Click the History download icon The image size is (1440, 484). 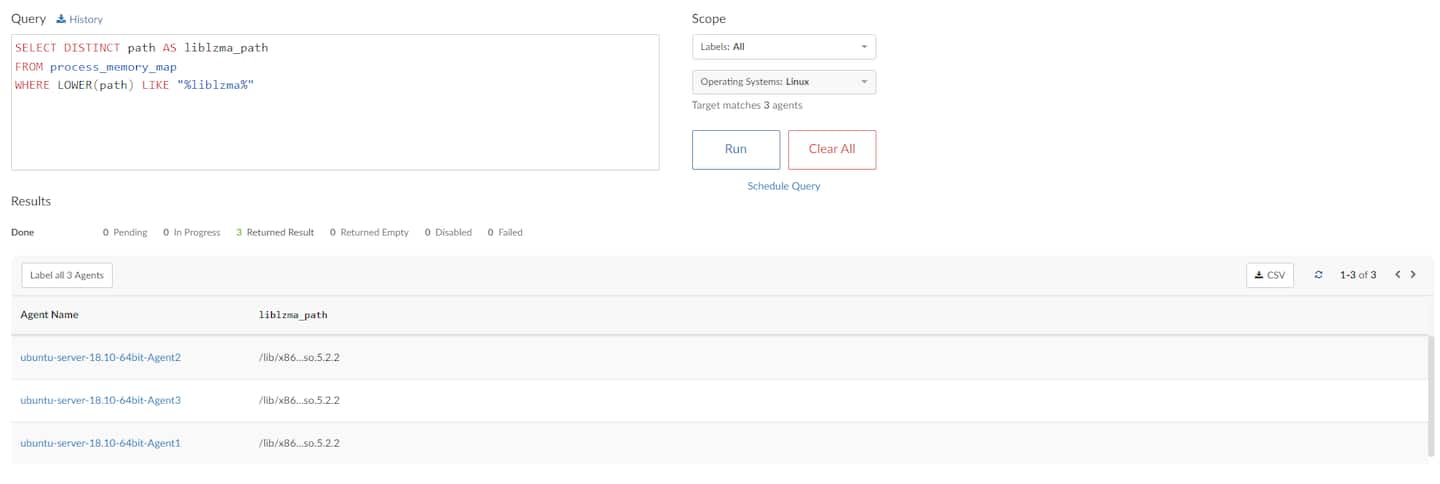coord(61,19)
